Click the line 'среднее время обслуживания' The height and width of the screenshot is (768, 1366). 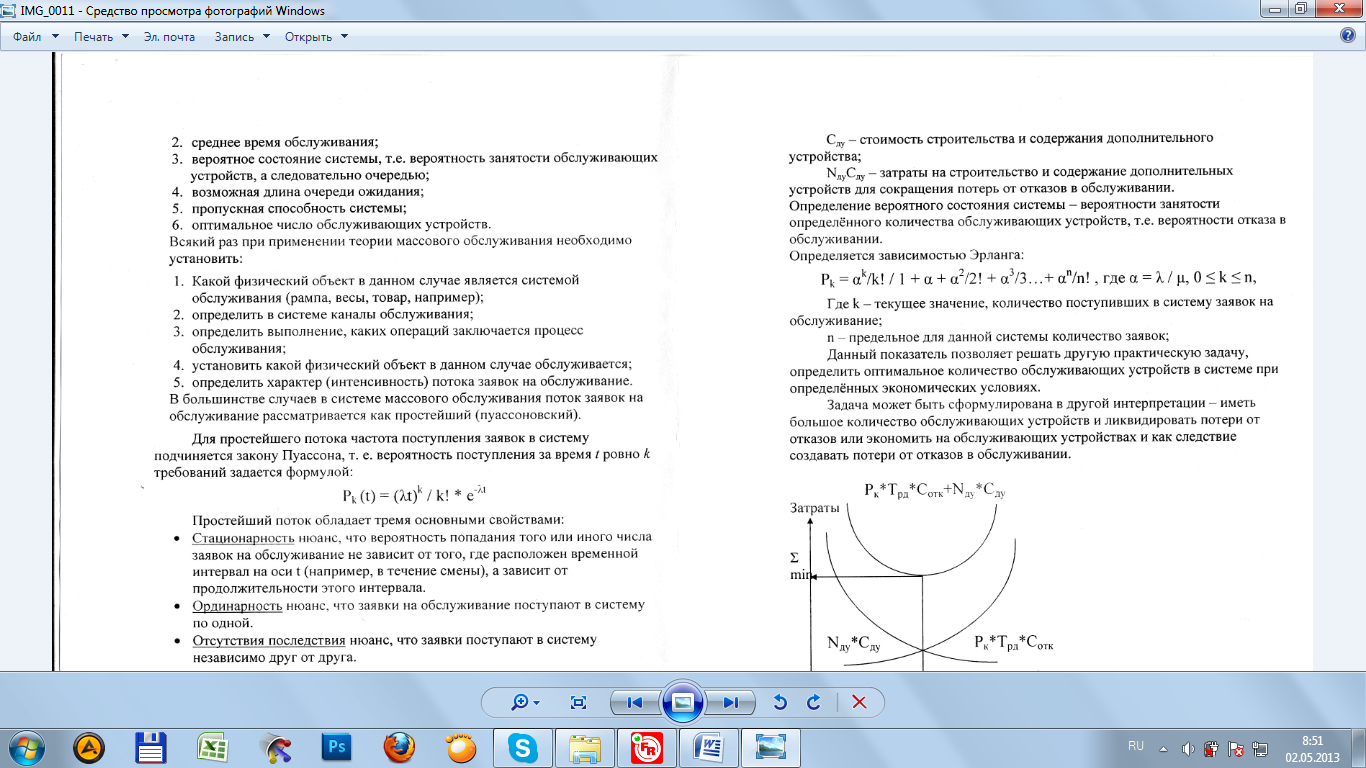(285, 141)
